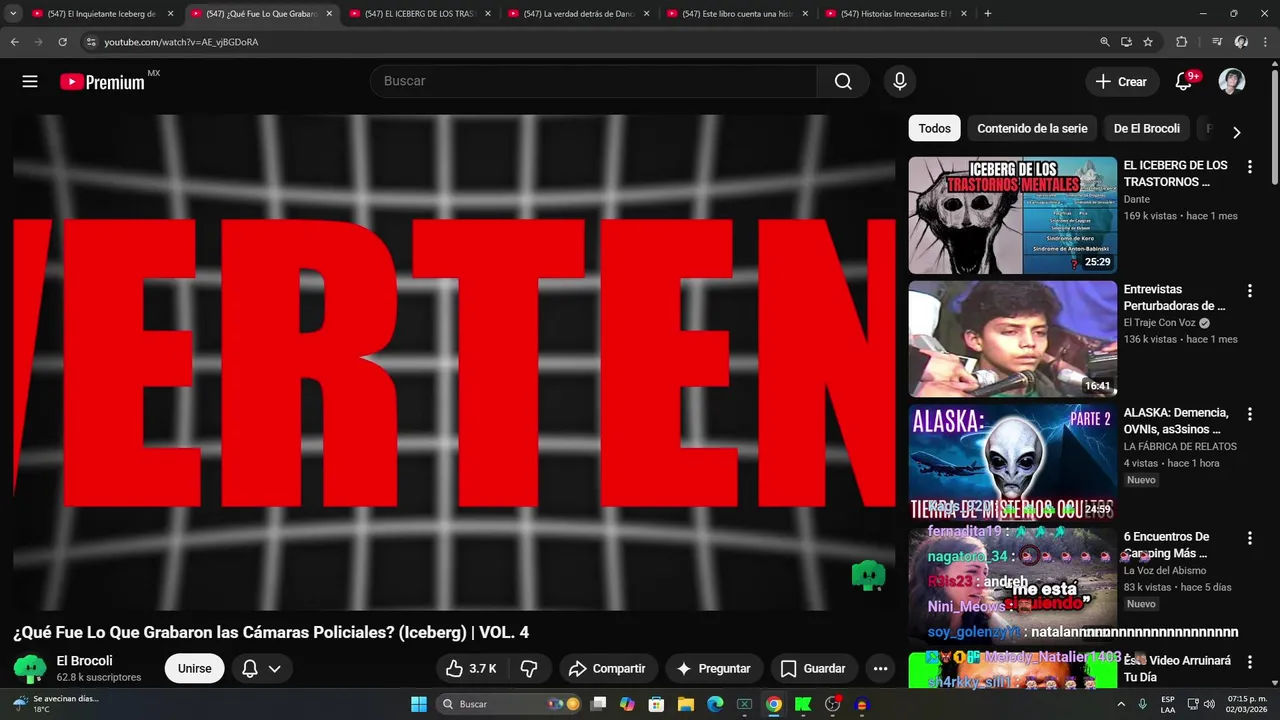
Task: Open more actions ellipsis below video
Action: [x=880, y=668]
